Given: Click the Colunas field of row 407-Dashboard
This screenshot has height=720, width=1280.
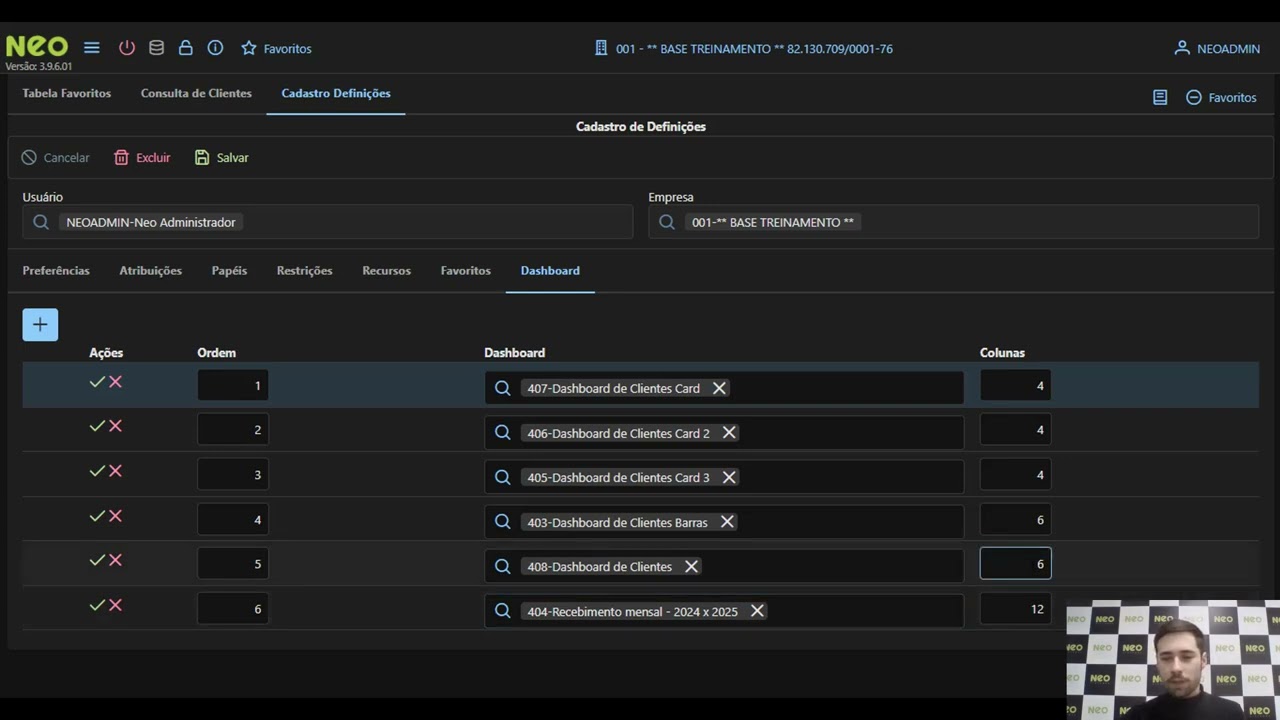Looking at the screenshot, I should (1015, 386).
